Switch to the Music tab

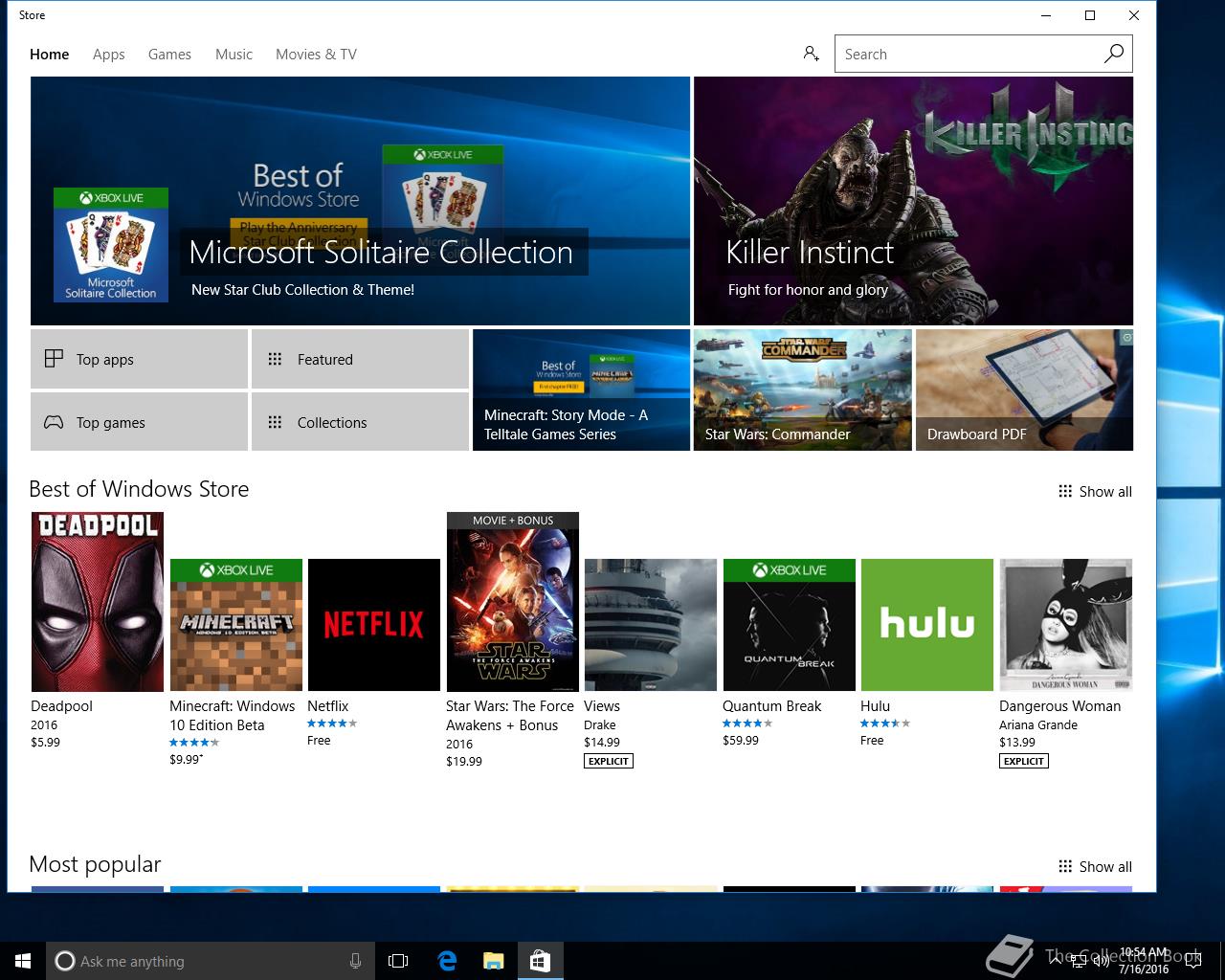(234, 55)
